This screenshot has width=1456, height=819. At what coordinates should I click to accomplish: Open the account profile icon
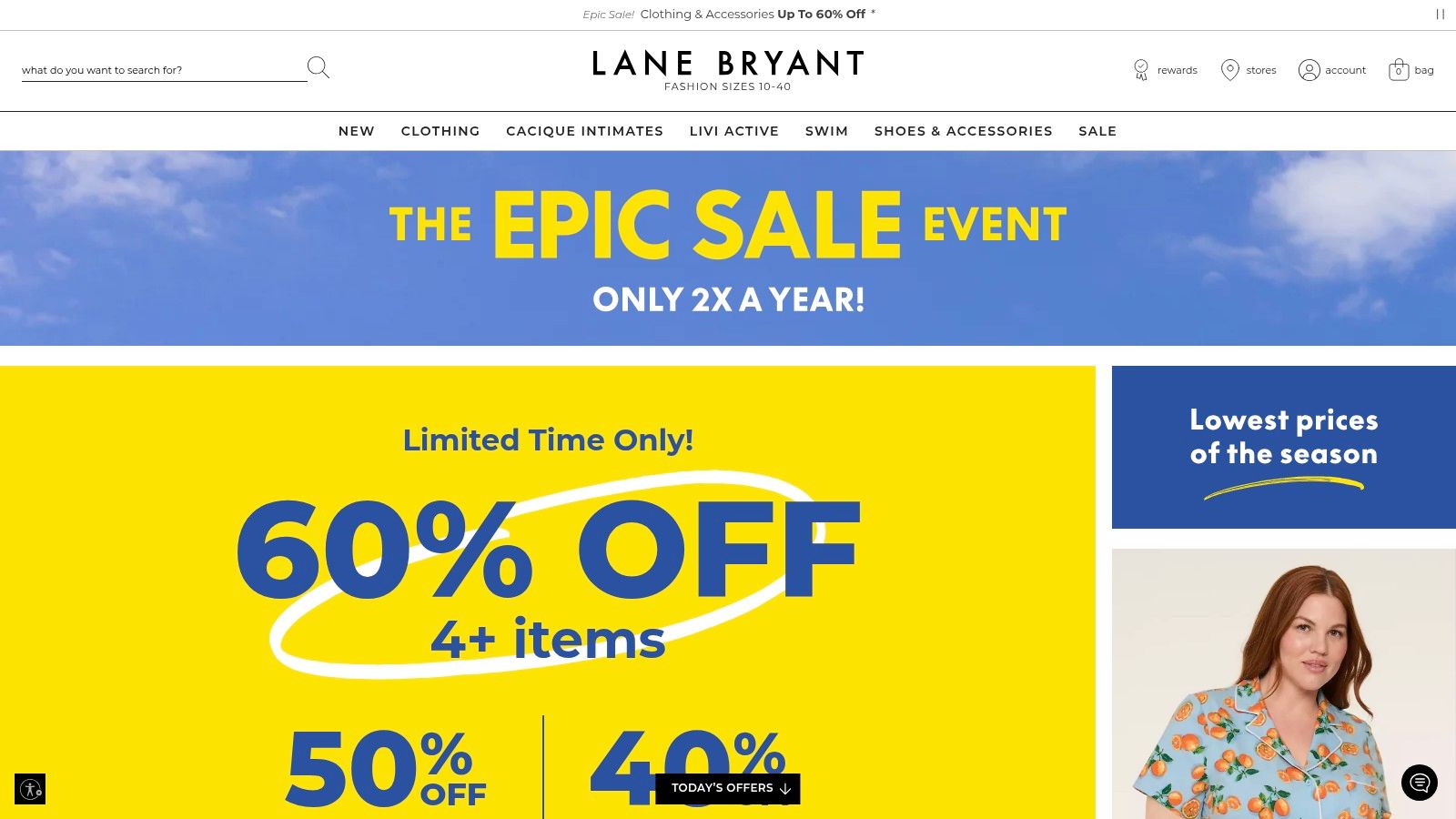coord(1309,70)
